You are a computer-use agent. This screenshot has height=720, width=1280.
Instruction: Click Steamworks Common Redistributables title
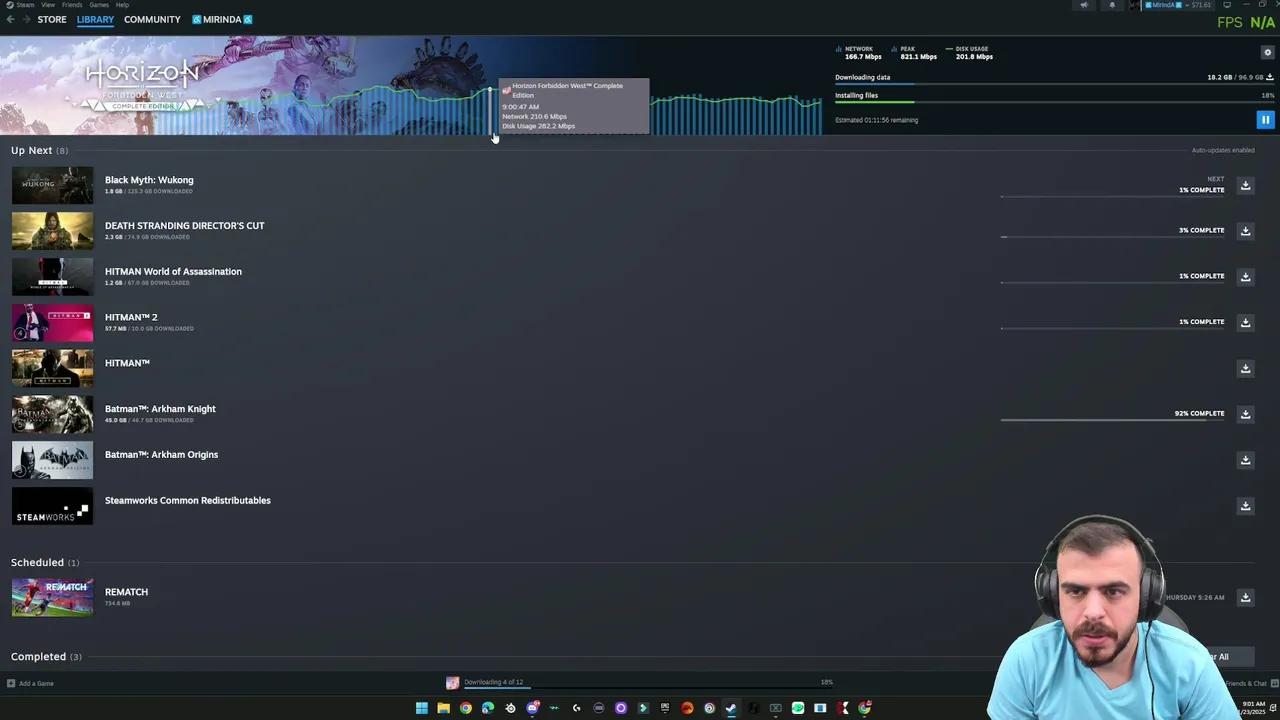tap(187, 500)
